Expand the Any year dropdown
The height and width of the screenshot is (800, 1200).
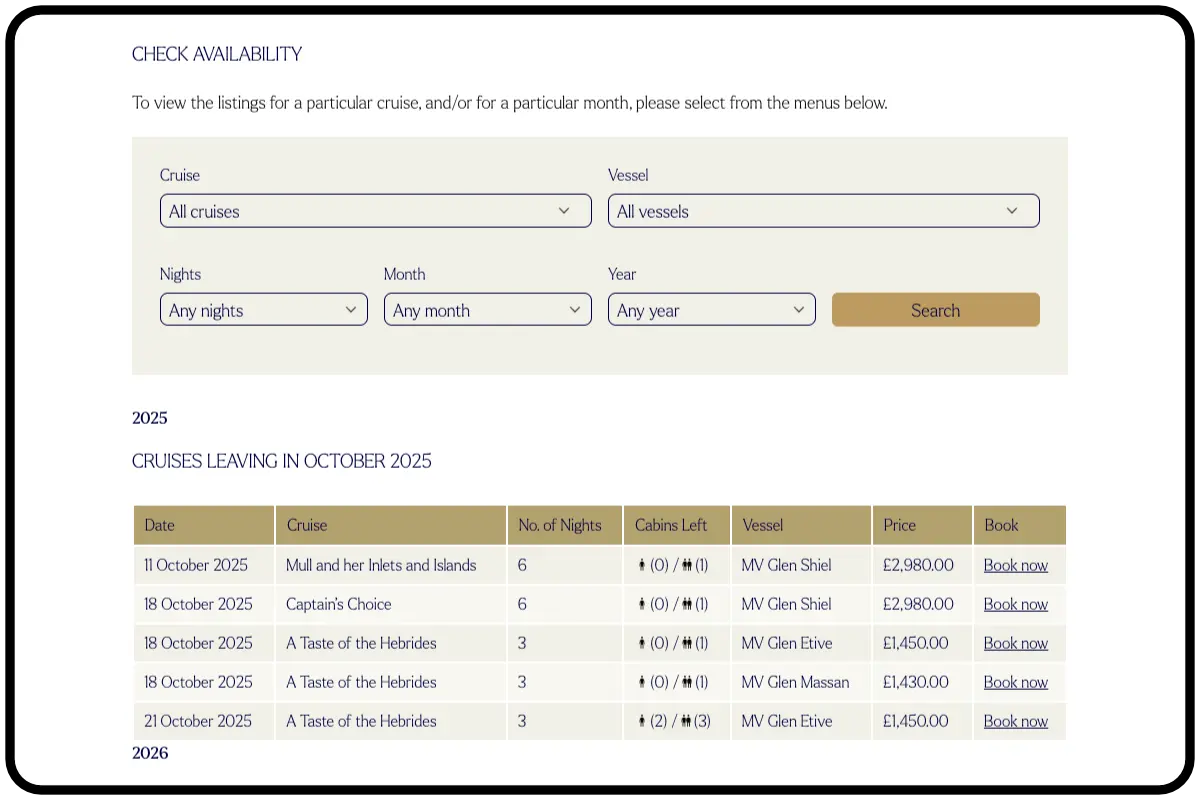pyautogui.click(x=711, y=309)
